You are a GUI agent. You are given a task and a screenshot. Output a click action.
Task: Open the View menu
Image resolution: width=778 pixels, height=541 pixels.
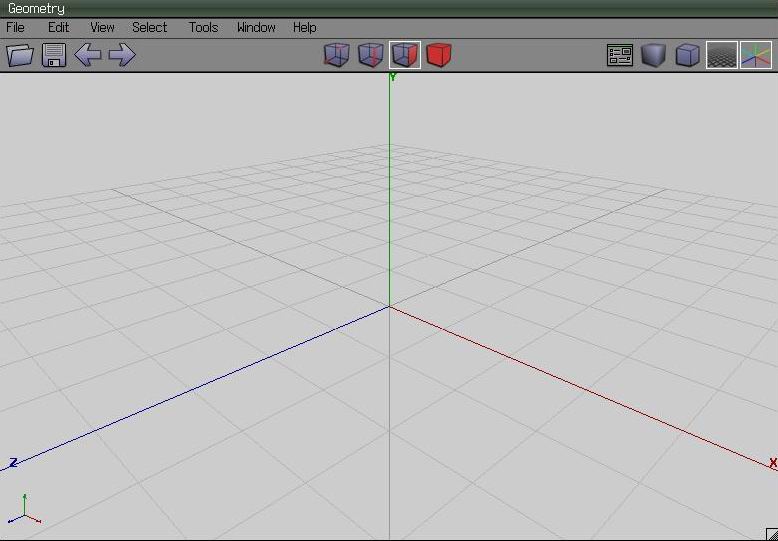tap(102, 27)
